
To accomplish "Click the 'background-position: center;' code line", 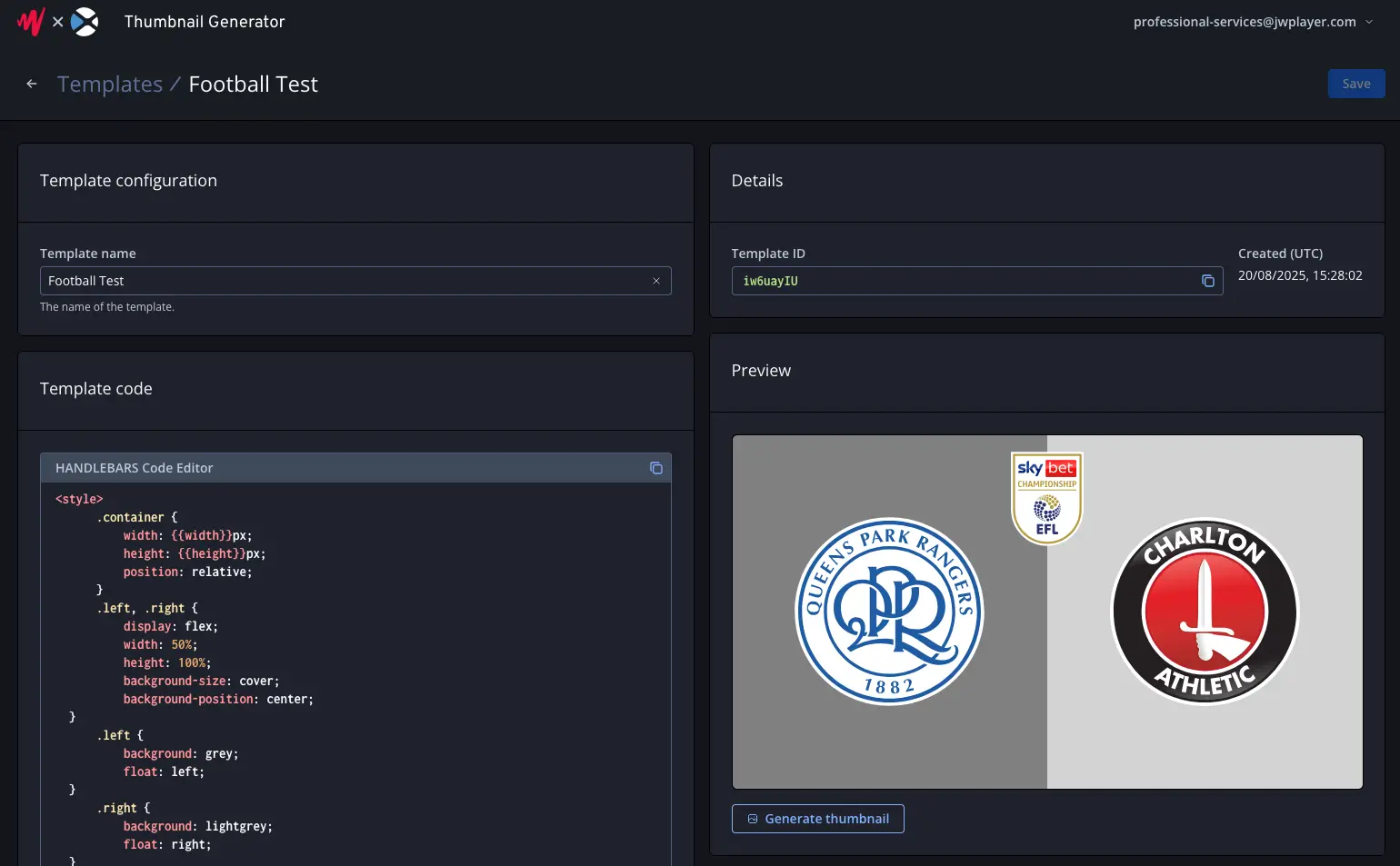I will click(218, 699).
